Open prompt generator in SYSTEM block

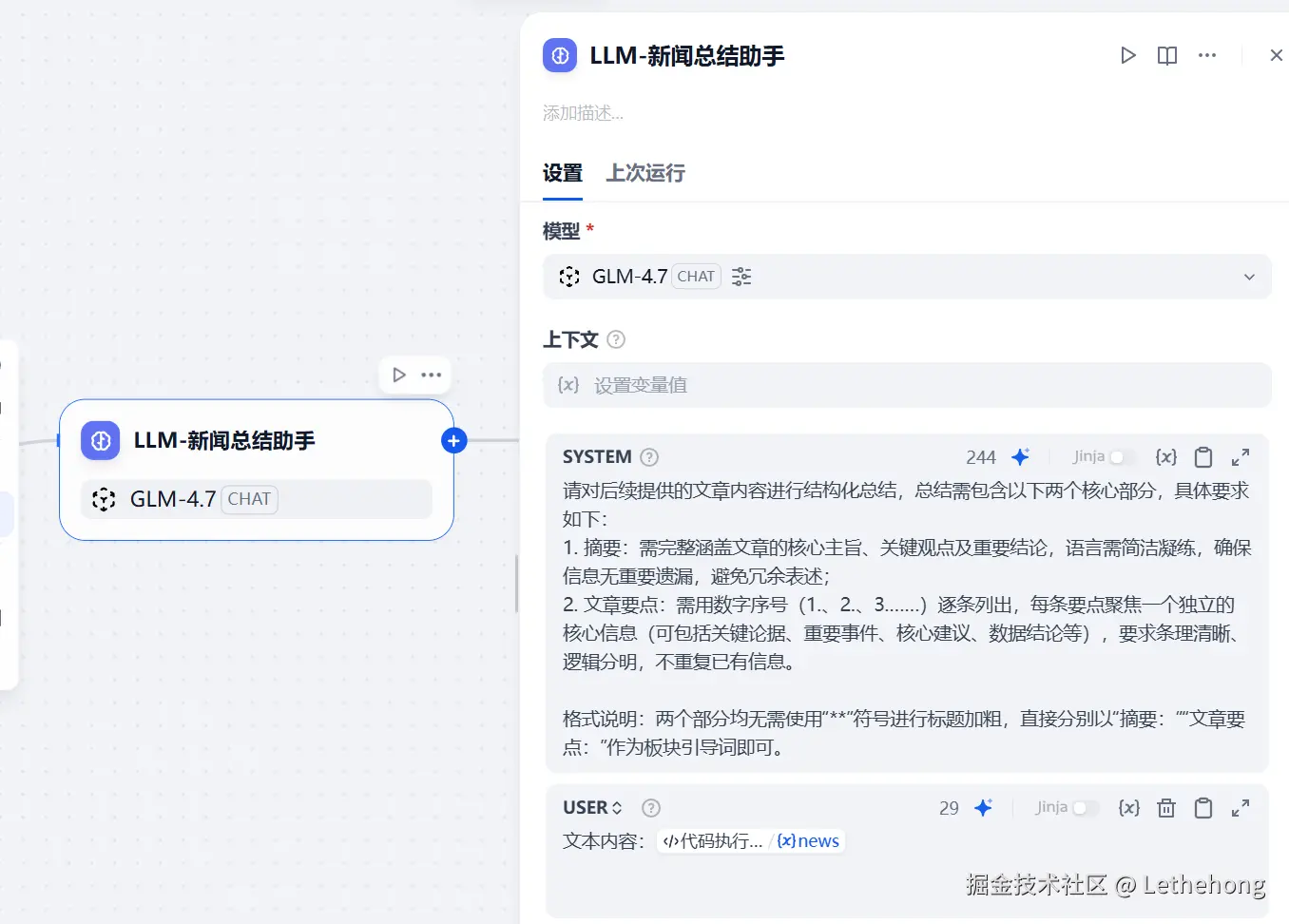coord(1020,457)
